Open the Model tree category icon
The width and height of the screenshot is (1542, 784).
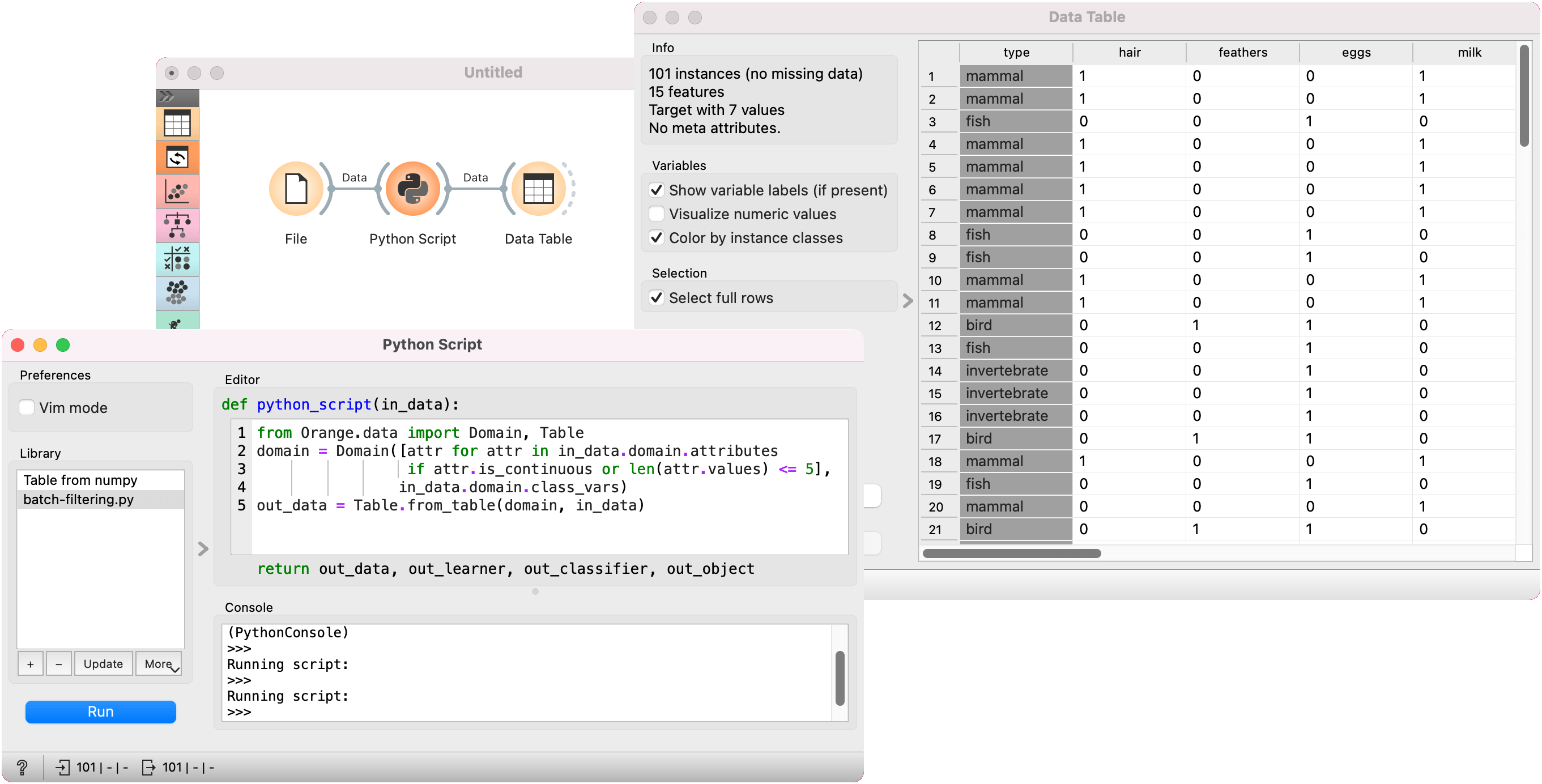pos(177,225)
